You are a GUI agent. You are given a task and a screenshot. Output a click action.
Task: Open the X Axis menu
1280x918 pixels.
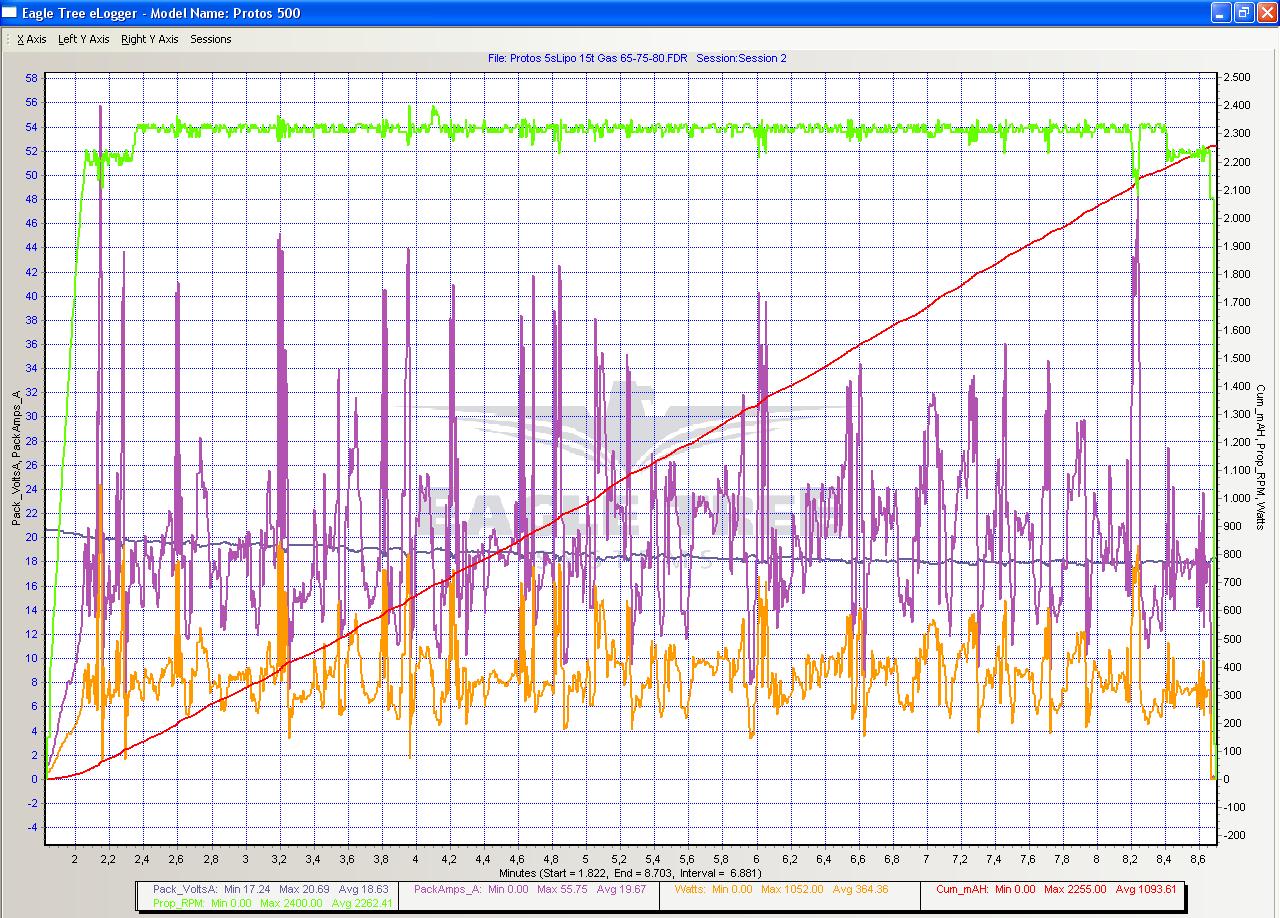point(31,39)
